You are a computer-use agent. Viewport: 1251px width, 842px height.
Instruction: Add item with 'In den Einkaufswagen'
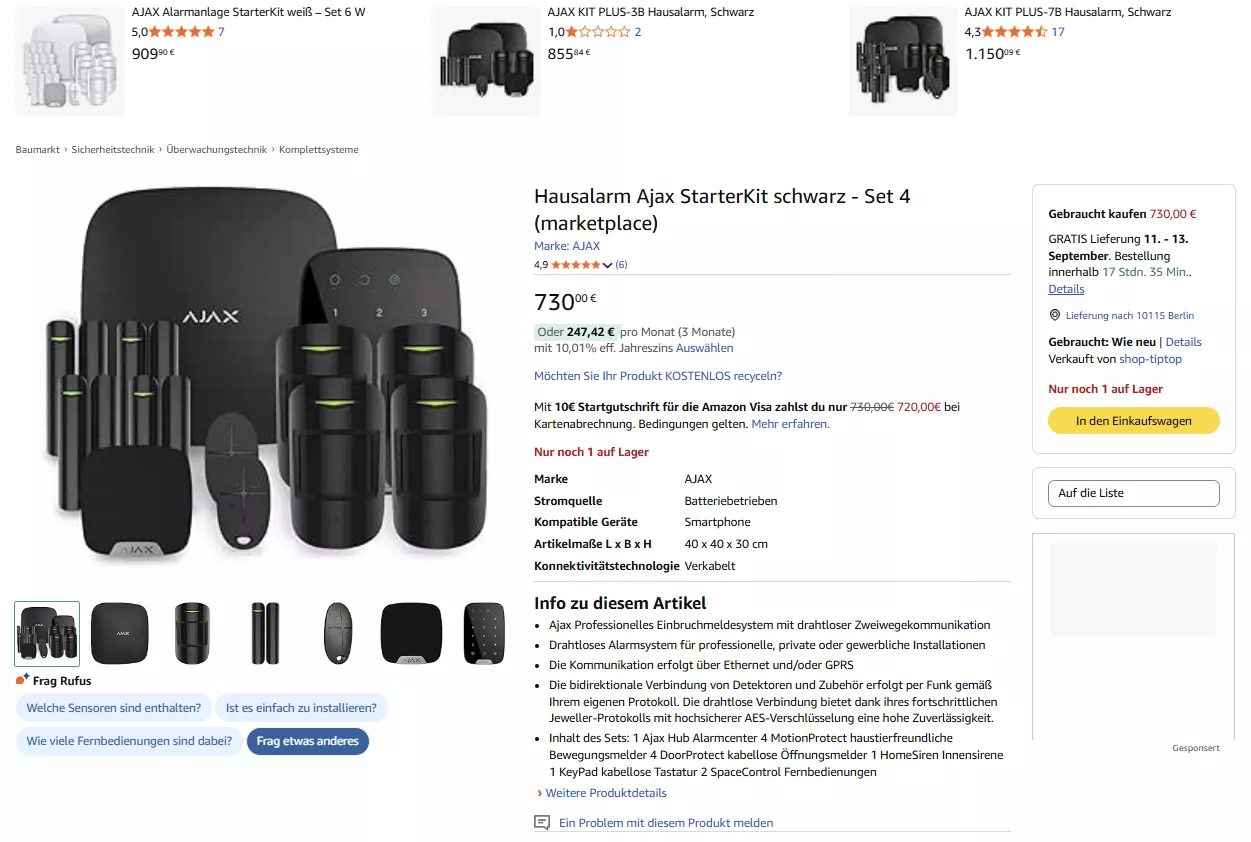pyautogui.click(x=1133, y=421)
